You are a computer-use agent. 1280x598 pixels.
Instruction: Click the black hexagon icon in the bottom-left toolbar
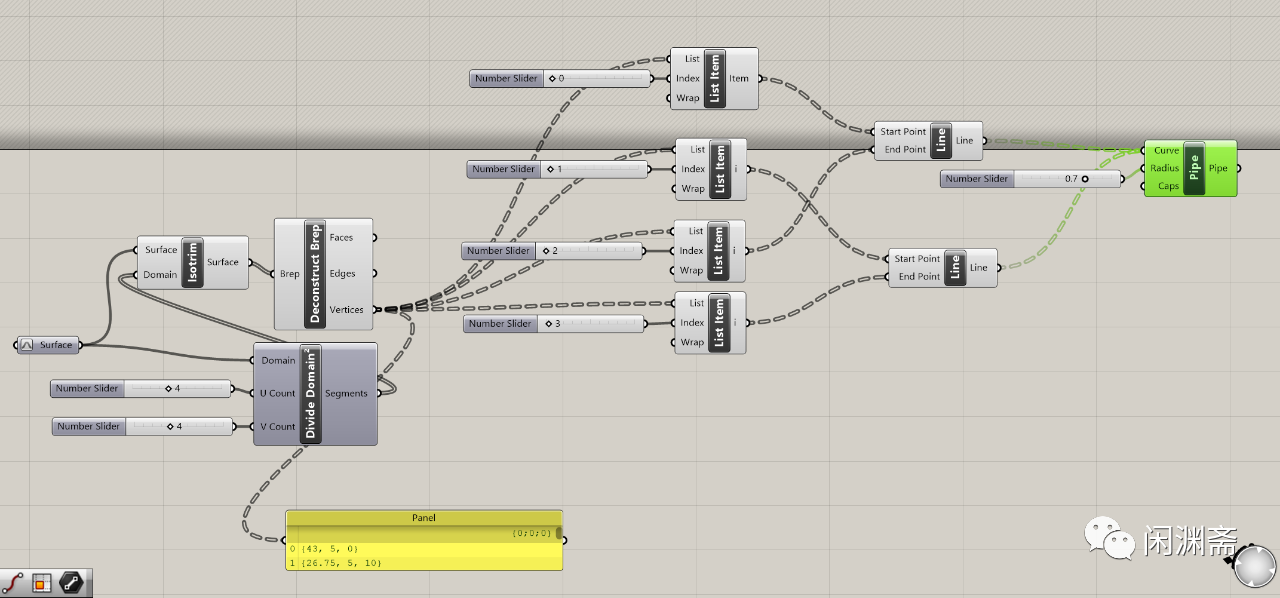(70, 582)
